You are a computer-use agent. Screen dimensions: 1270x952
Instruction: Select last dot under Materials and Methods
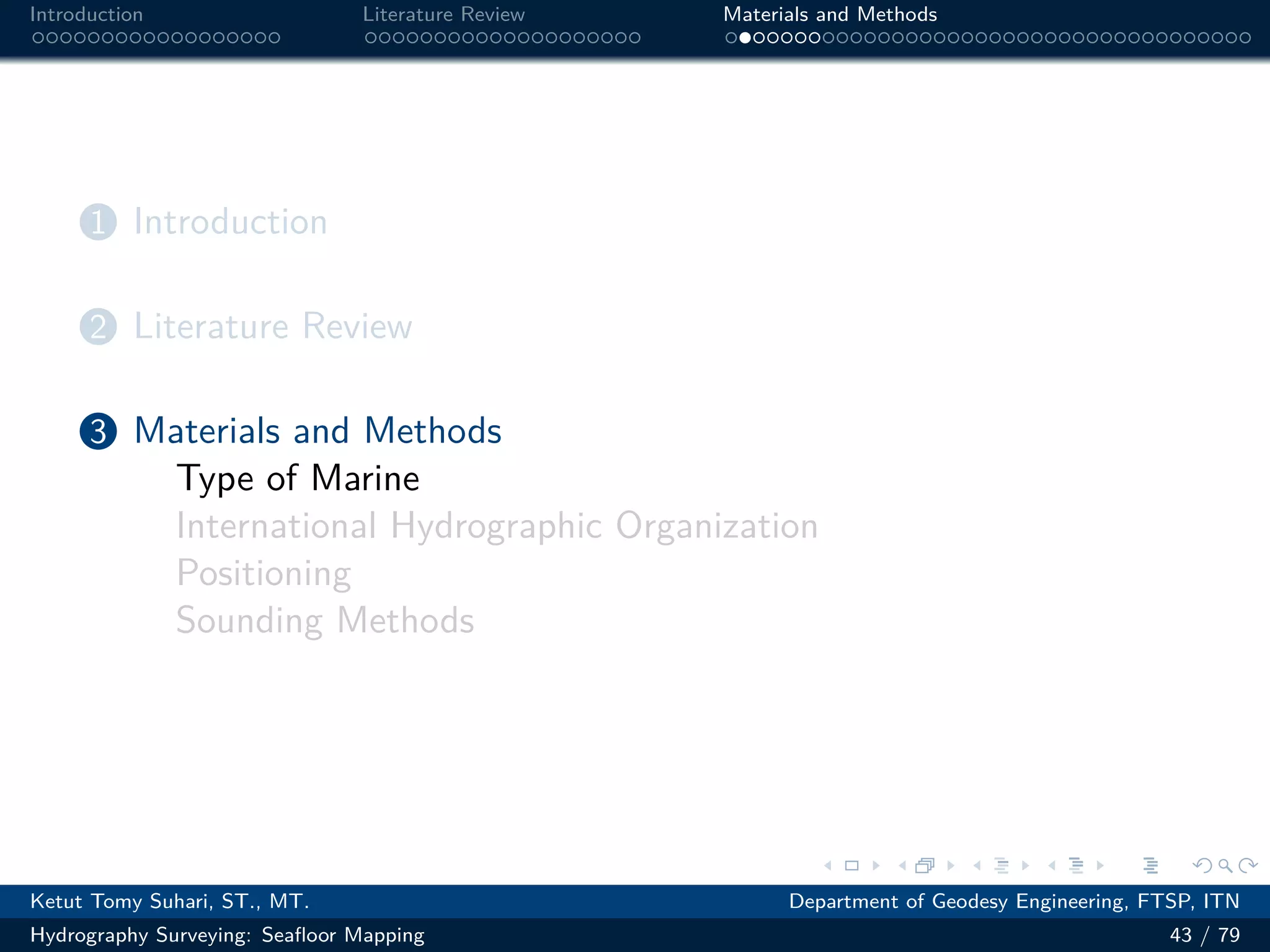coord(1245,38)
